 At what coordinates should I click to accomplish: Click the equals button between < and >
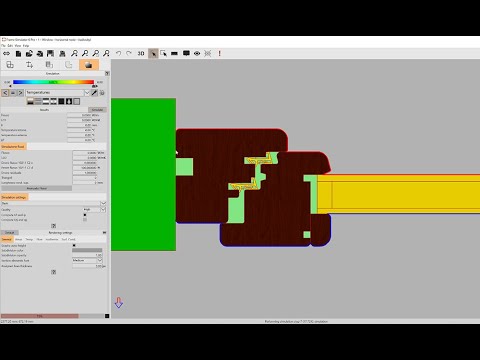[13, 93]
